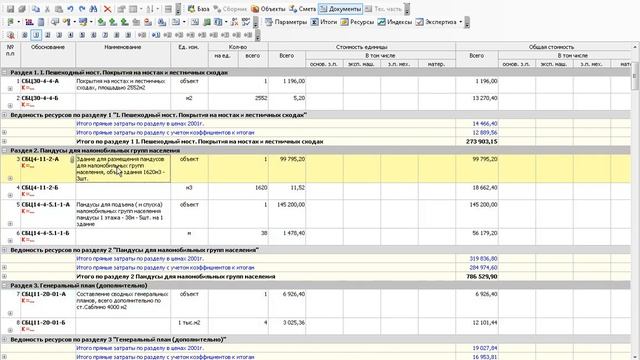Switch to the База tab

pyautogui.click(x=199, y=9)
